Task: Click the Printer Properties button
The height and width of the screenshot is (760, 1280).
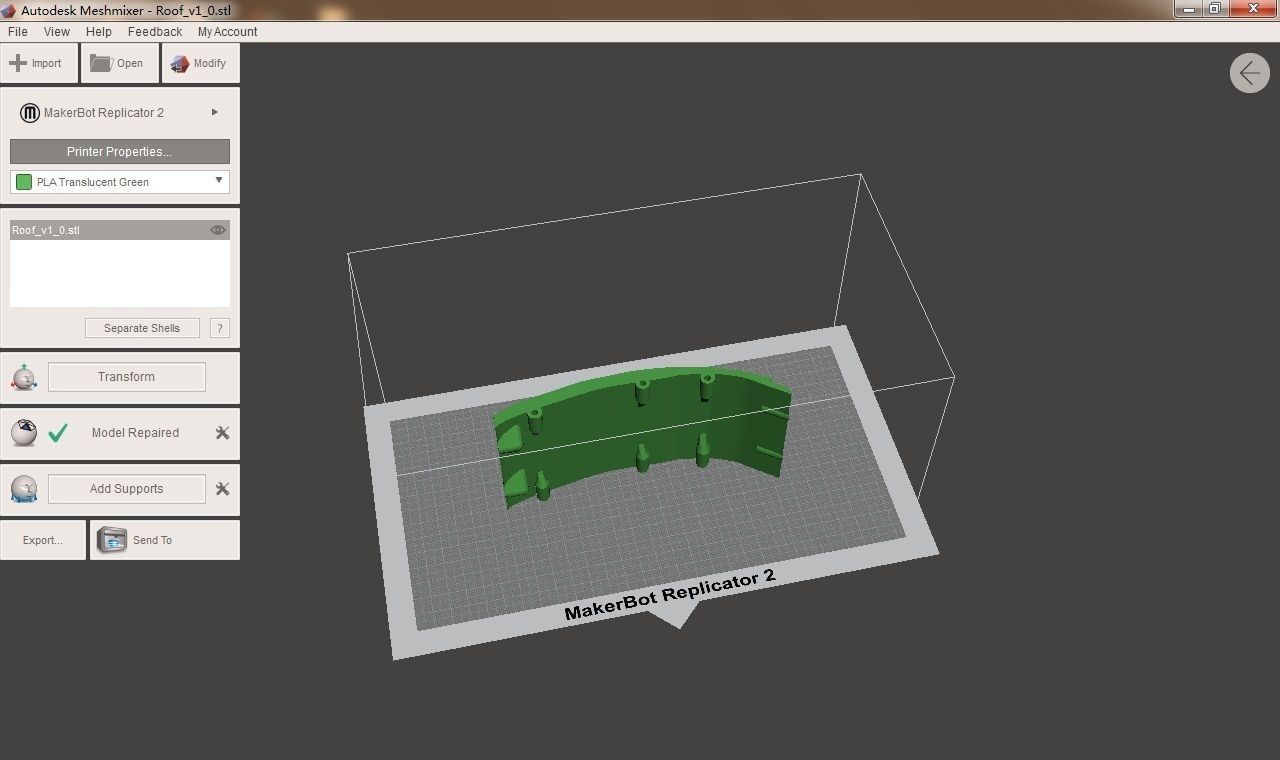Action: click(120, 152)
